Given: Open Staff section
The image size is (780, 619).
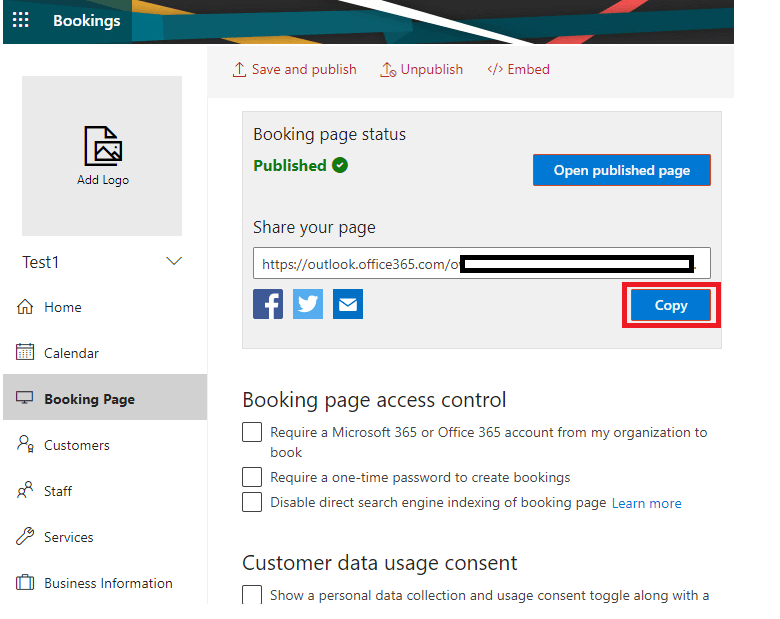Looking at the screenshot, I should [x=105, y=491].
